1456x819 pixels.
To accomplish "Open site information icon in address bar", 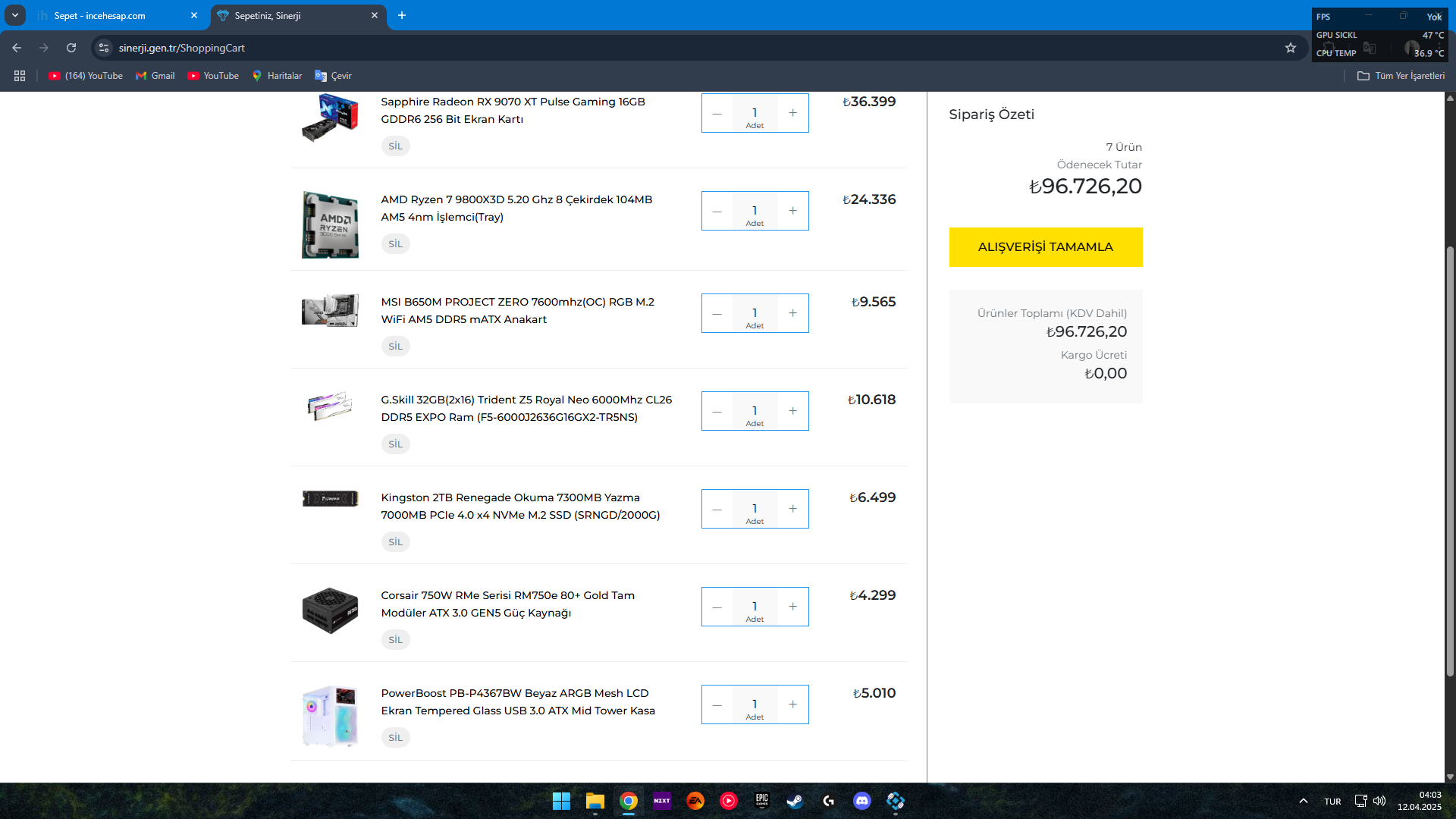I will [104, 48].
